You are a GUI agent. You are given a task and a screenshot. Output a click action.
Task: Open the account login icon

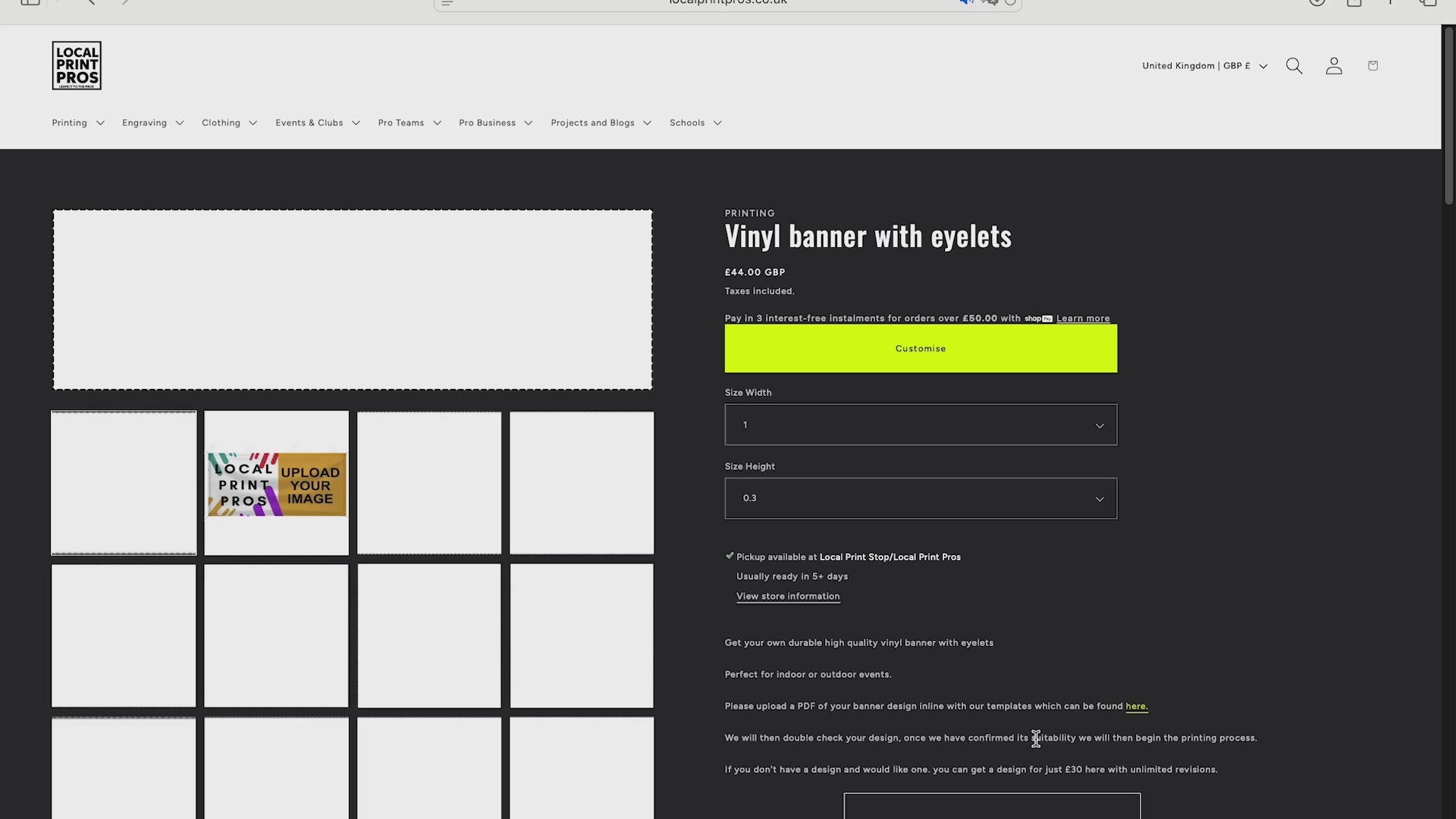(x=1334, y=66)
